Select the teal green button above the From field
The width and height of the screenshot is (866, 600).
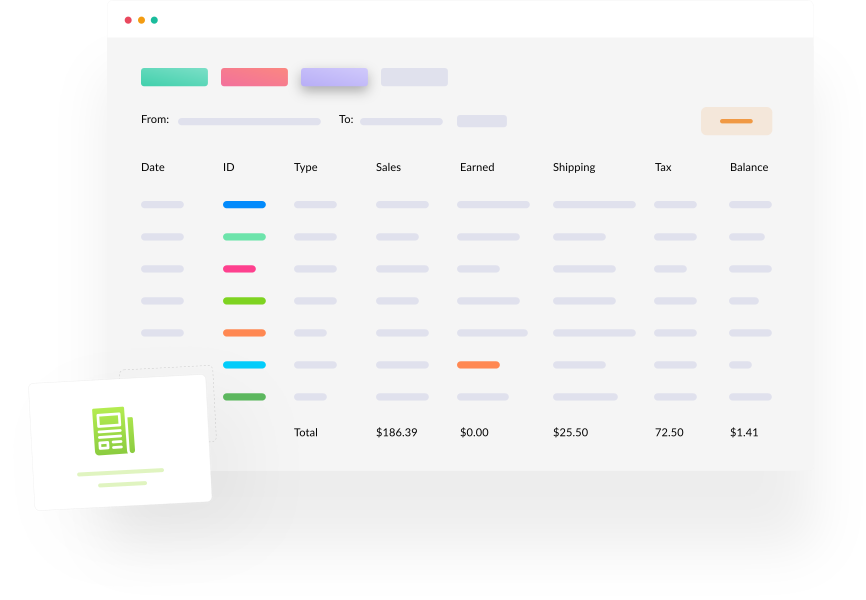(175, 77)
